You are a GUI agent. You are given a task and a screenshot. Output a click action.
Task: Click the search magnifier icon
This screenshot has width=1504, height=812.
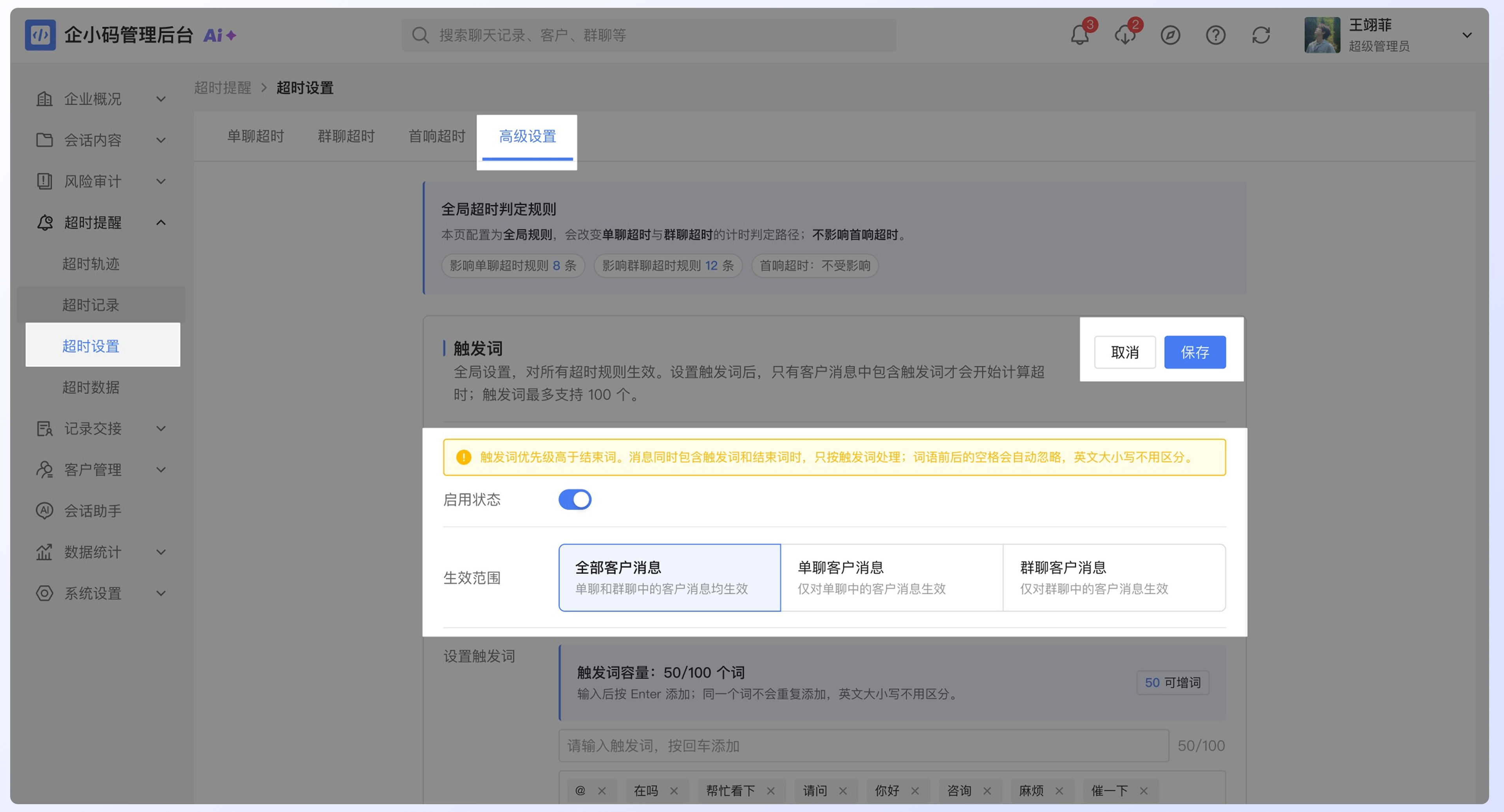tap(420, 35)
